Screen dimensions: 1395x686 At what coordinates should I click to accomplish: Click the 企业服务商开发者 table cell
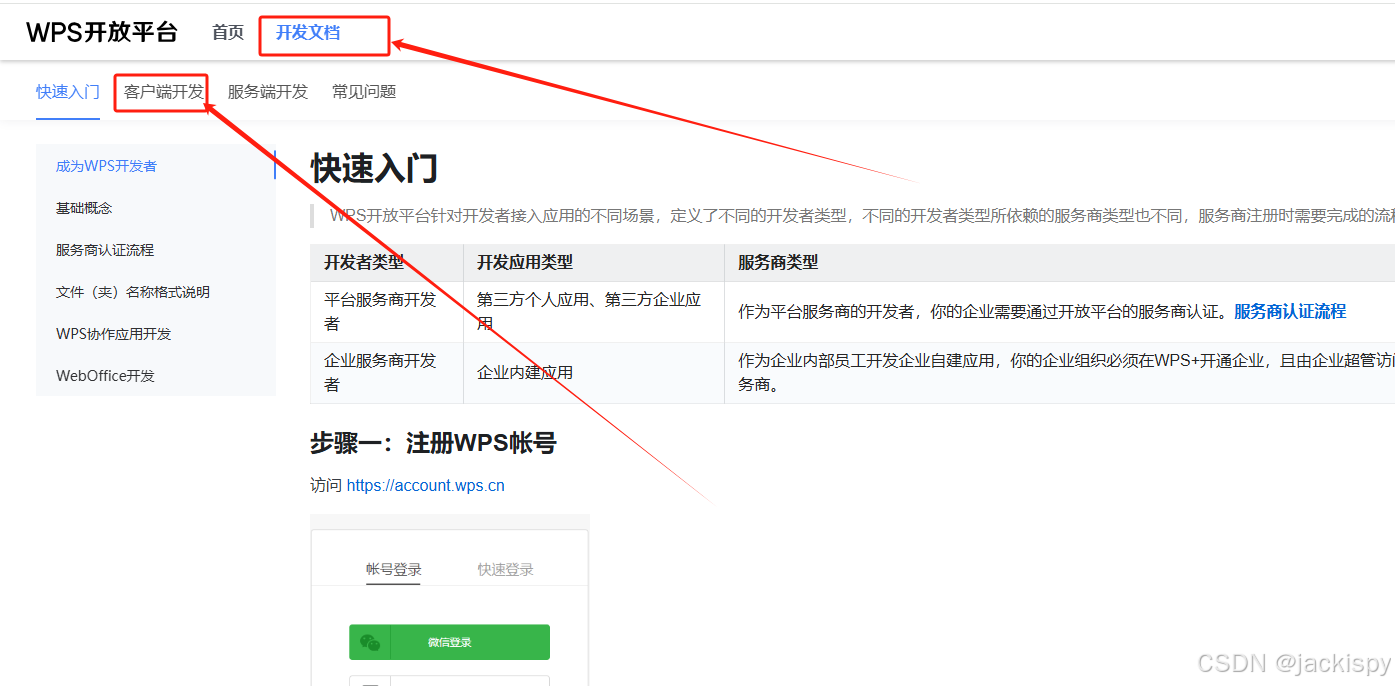click(x=387, y=373)
